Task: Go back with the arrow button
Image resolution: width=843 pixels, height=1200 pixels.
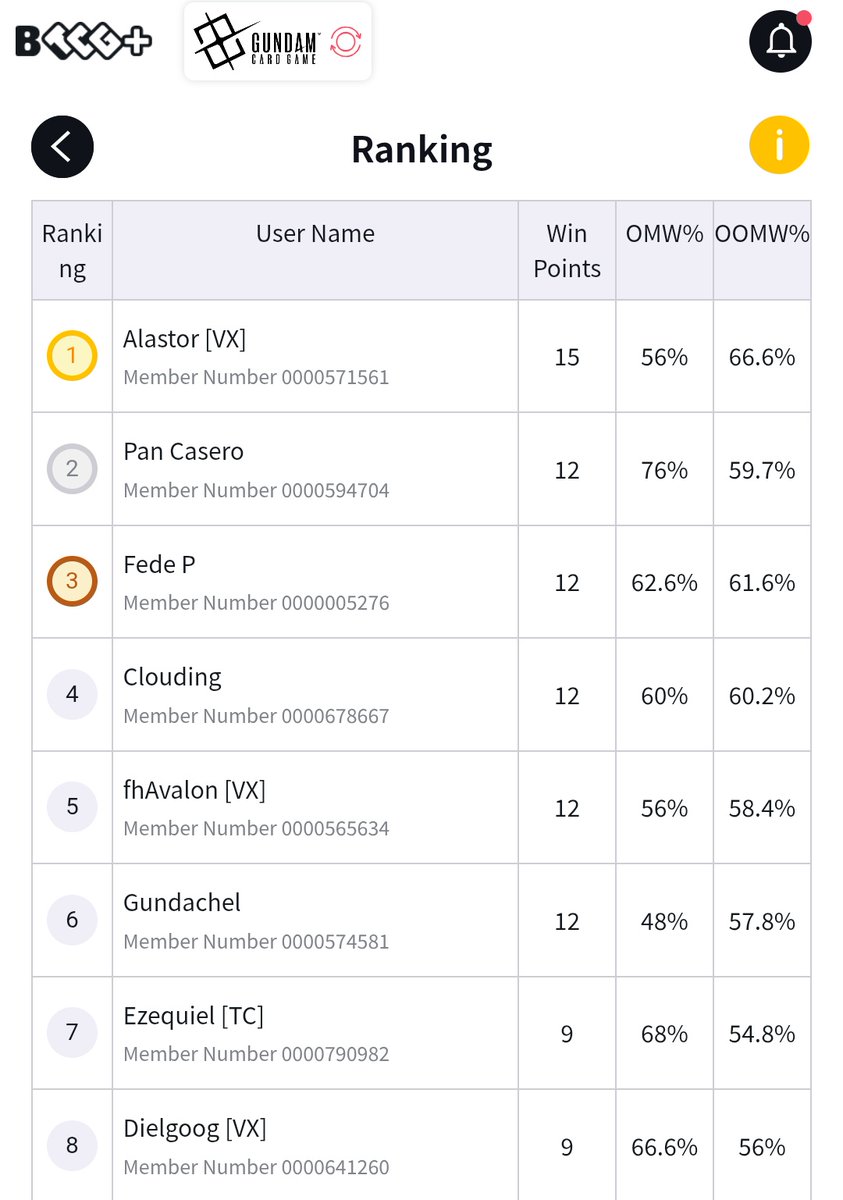Action: (x=62, y=147)
